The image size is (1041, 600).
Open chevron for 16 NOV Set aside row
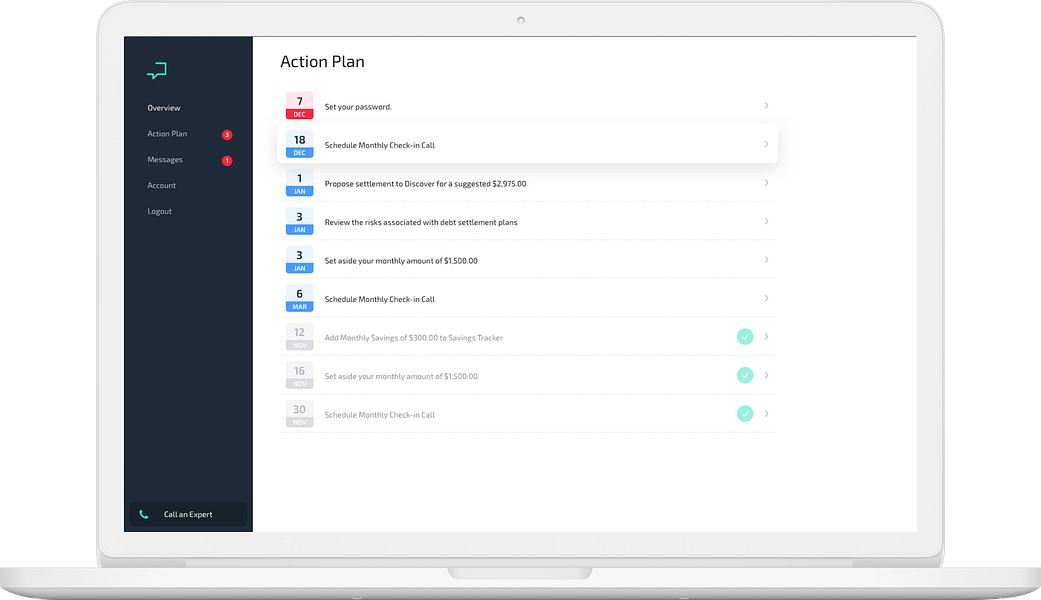(x=766, y=375)
